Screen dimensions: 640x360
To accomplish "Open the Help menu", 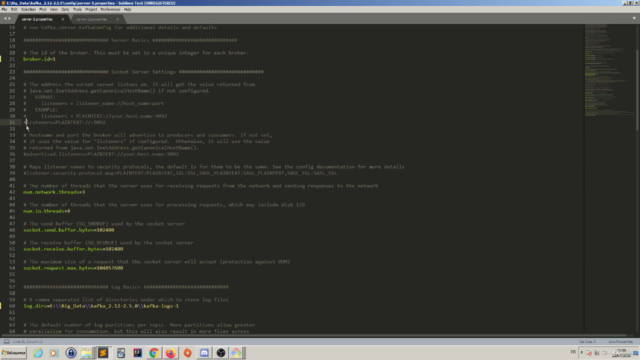I will (127, 9).
